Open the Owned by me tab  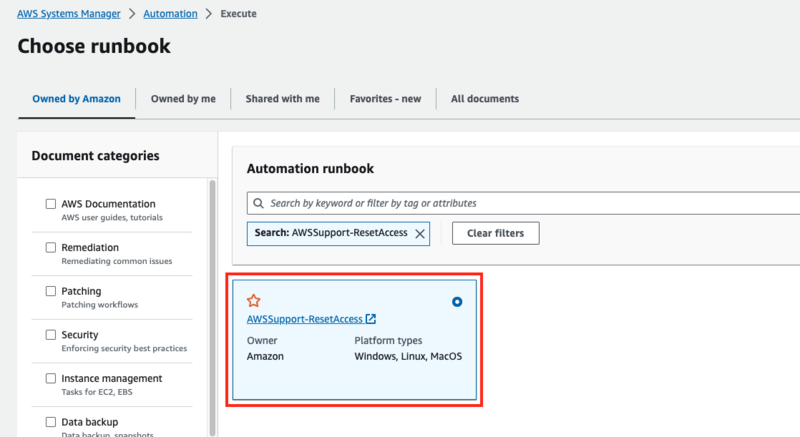click(183, 99)
